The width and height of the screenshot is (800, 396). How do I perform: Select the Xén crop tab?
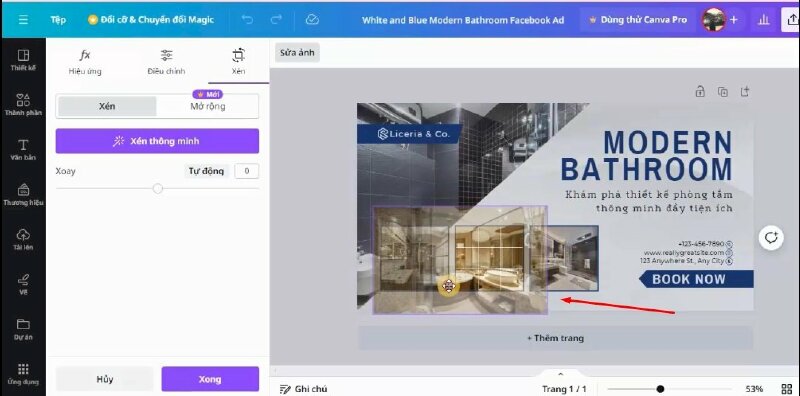pyautogui.click(x=238, y=62)
